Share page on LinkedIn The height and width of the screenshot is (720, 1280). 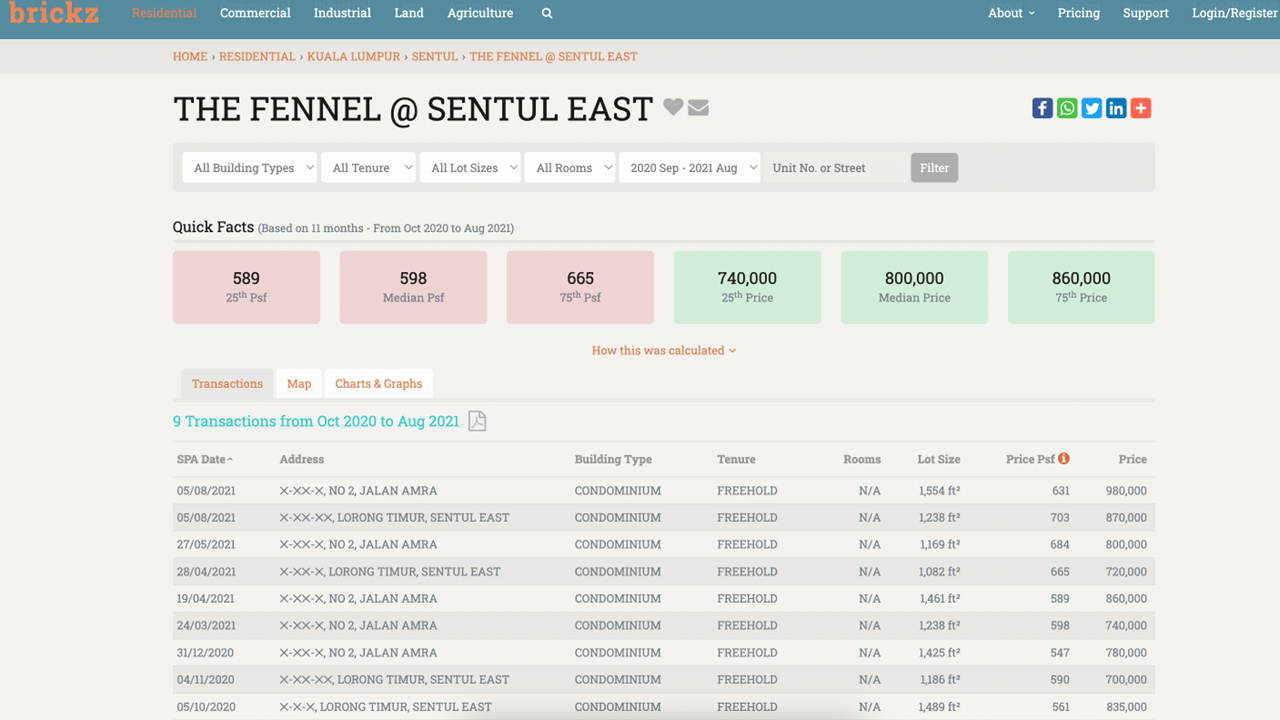click(x=1116, y=108)
